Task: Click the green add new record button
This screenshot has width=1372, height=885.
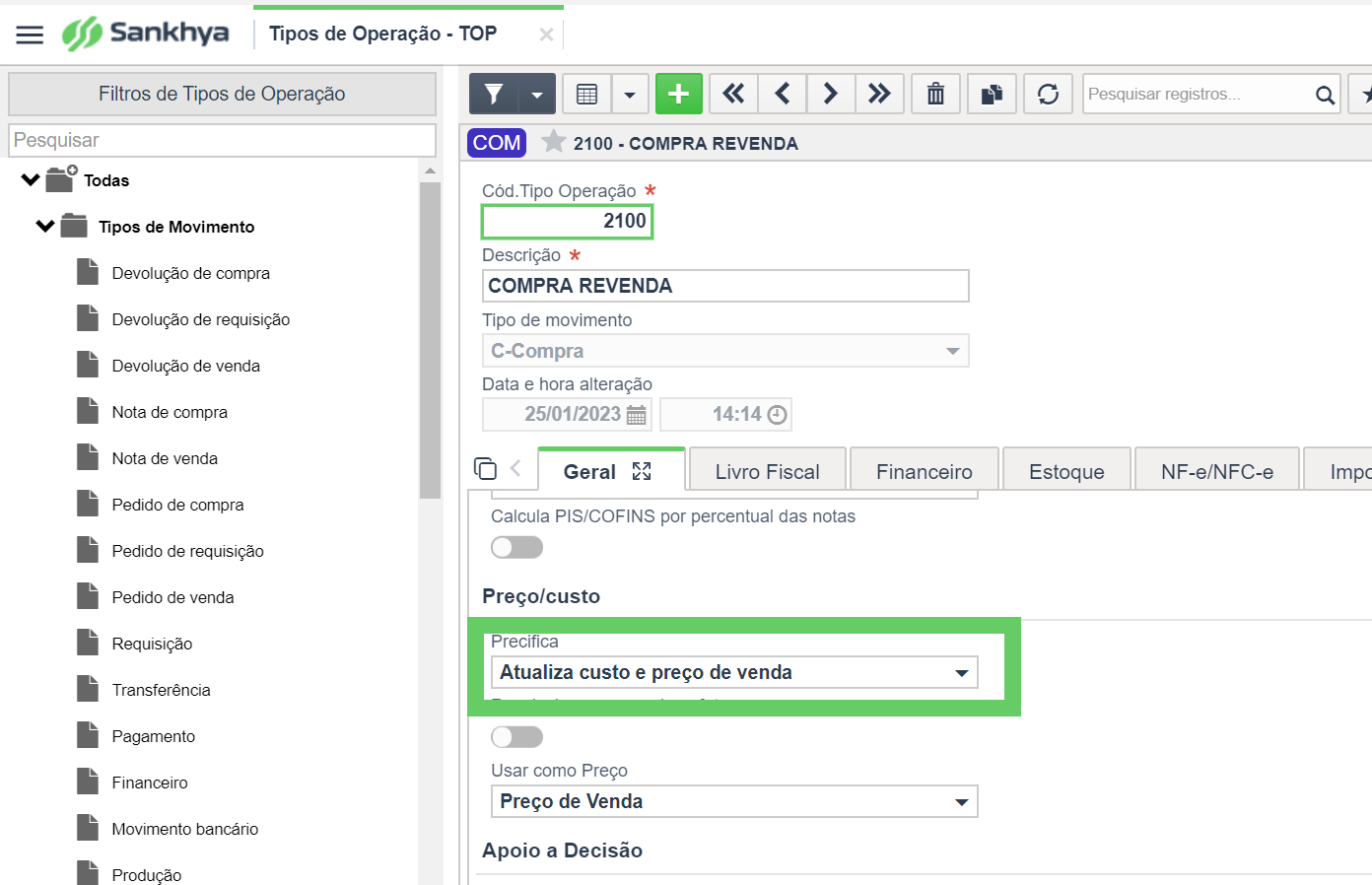Action: (x=678, y=94)
